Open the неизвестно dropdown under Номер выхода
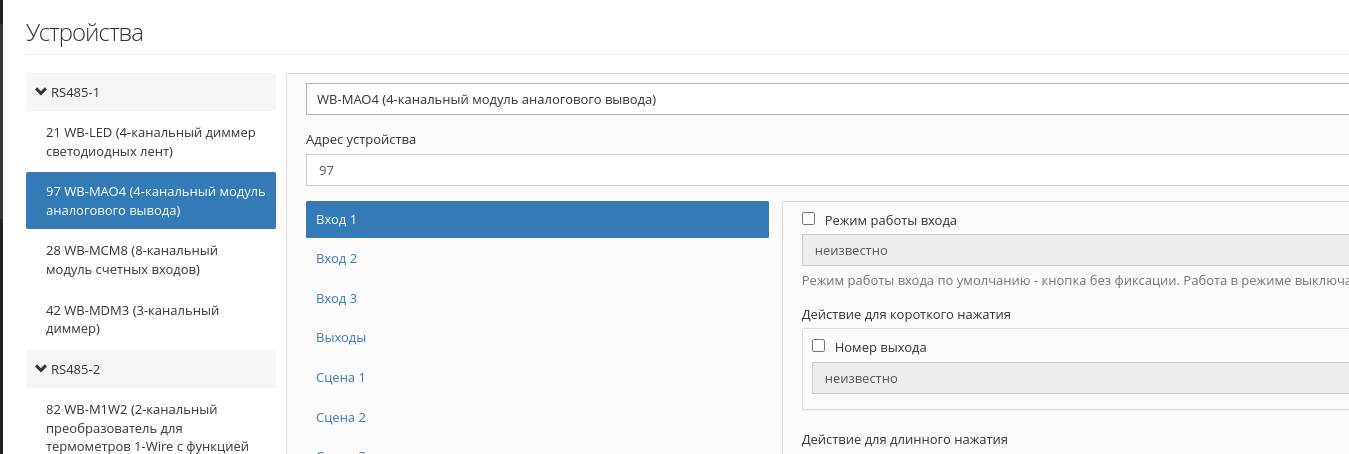This screenshot has width=1349, height=454. 1080,378
